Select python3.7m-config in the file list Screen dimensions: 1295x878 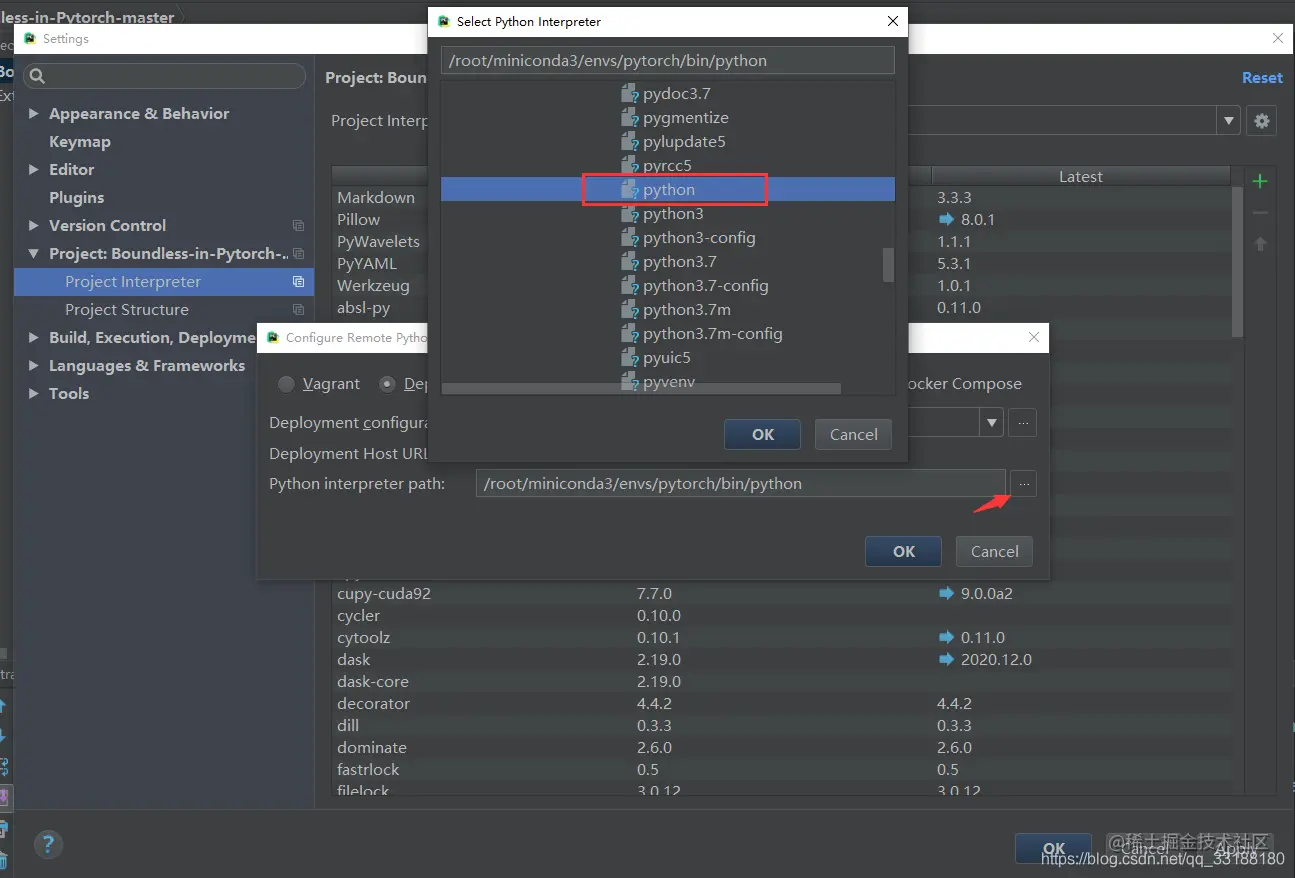713,334
